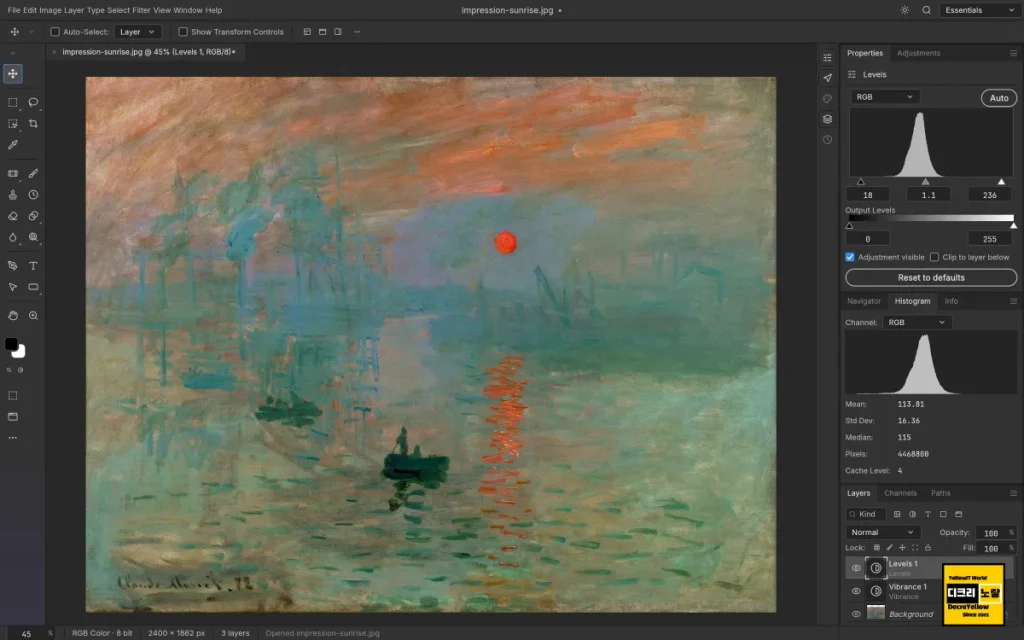This screenshot has height=640, width=1024.
Task: Select the Eraser tool
Action: pyautogui.click(x=12, y=216)
